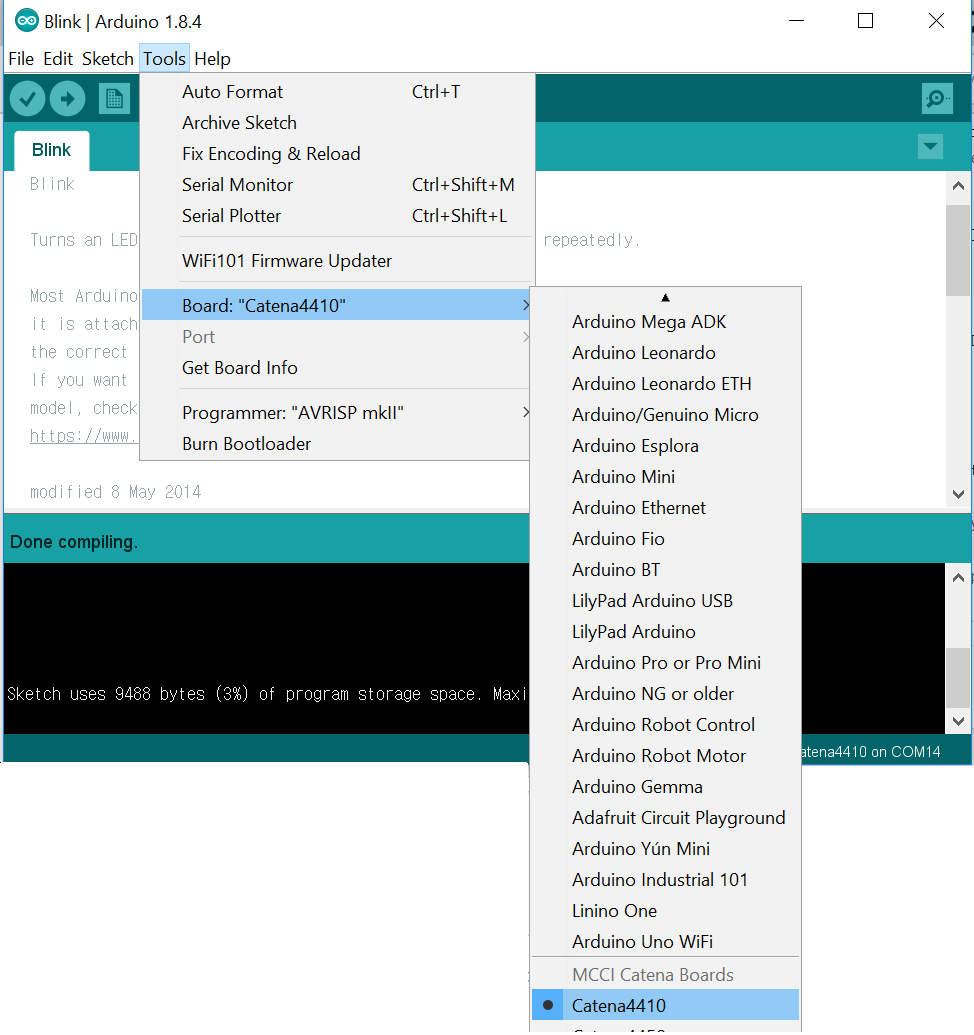Select Fix Encoding & Reload
The image size is (974, 1035).
pos(337,154)
